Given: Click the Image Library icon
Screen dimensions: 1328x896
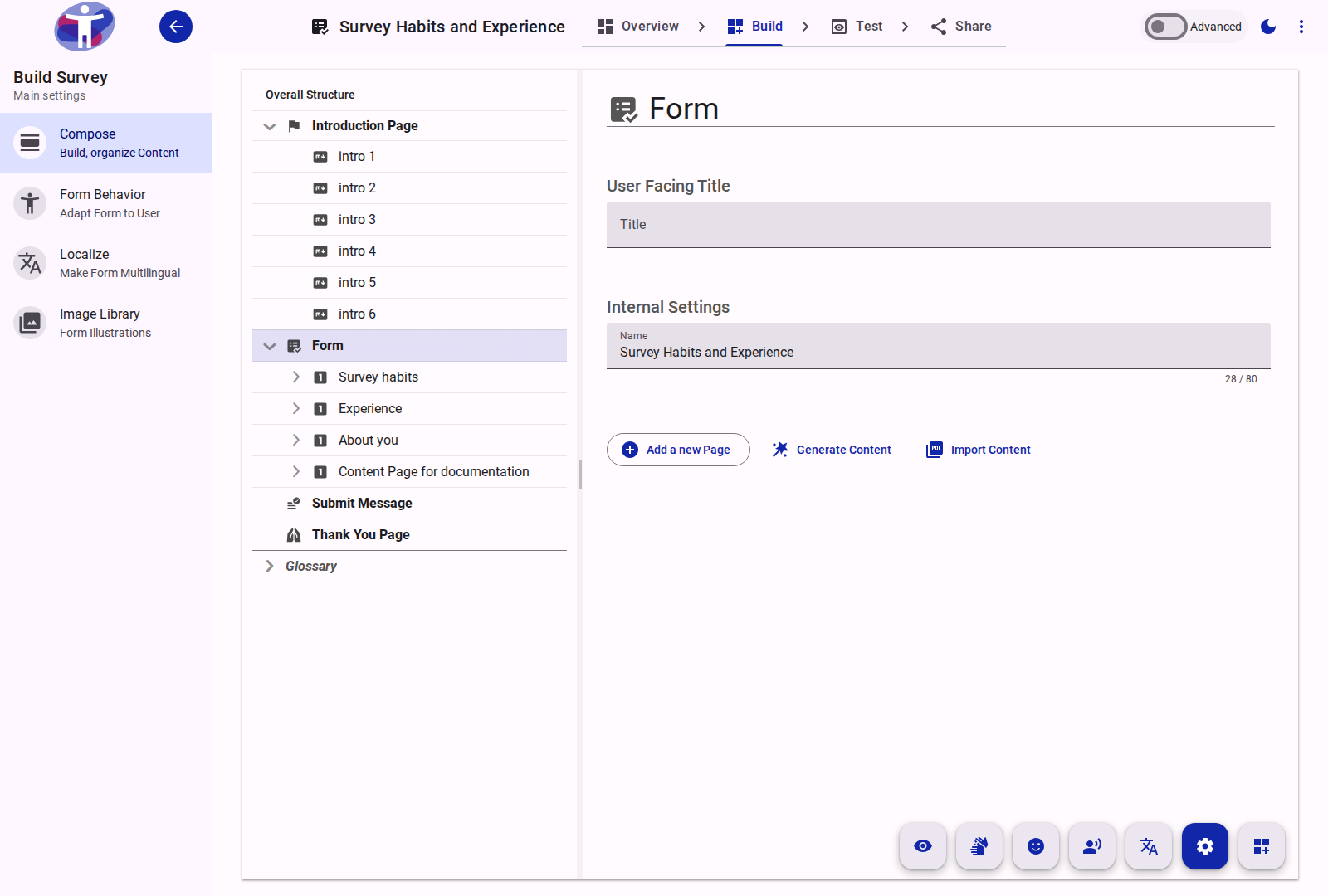Looking at the screenshot, I should click(x=30, y=323).
